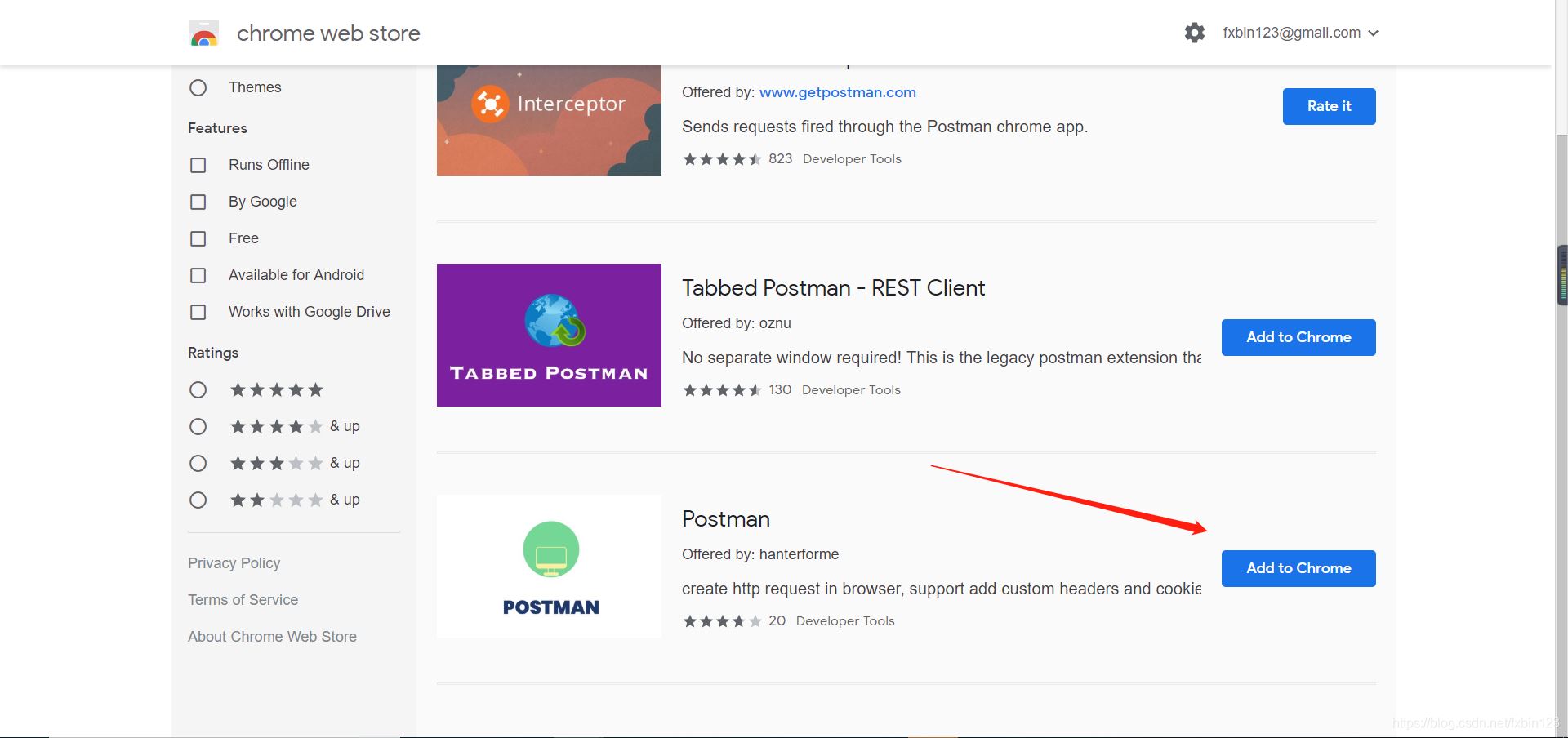
Task: Click the Chrome Web Store logo icon
Action: (x=203, y=33)
